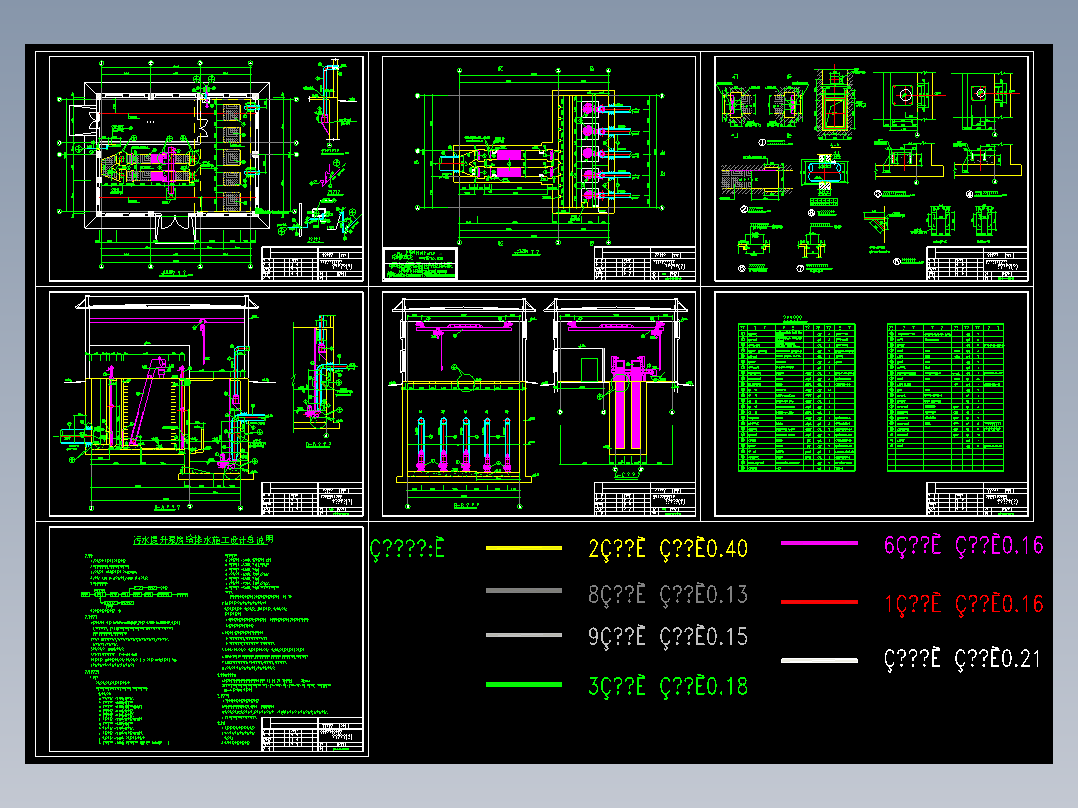Click the white legend text ending in 0.21
Image resolution: width=1078 pixels, height=808 pixels.
click(x=962, y=659)
